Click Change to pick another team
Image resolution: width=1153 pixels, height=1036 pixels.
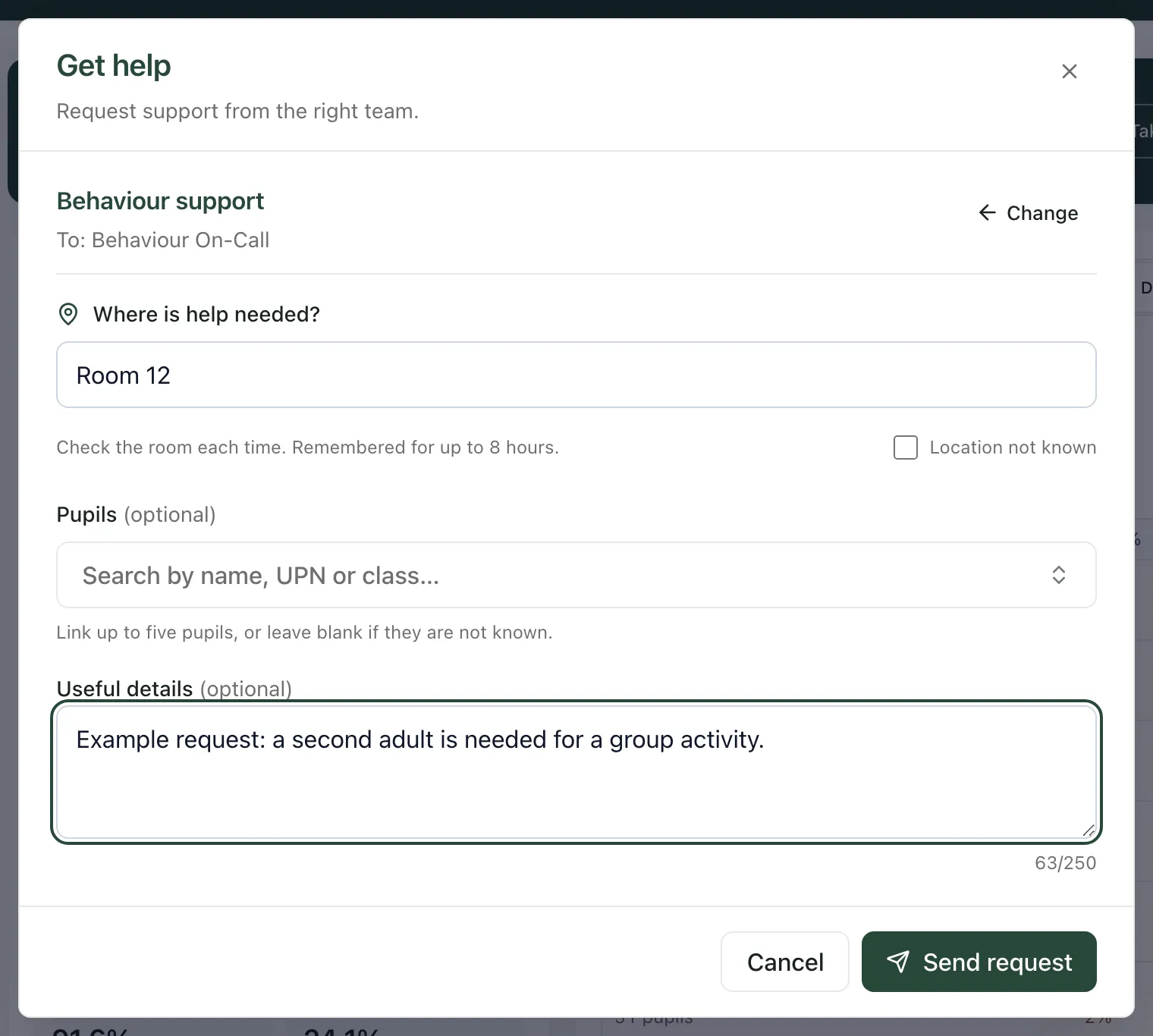coord(1028,213)
